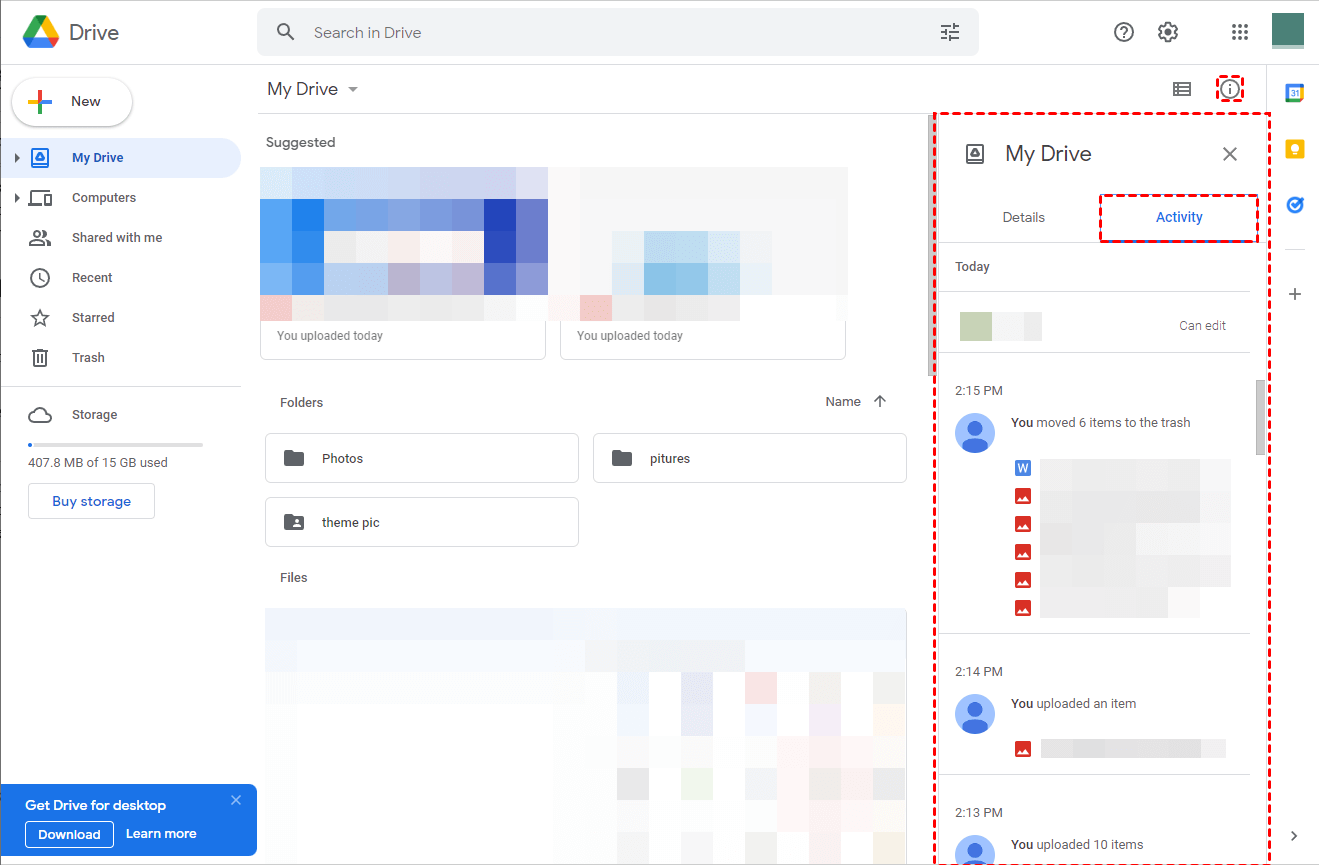Click the Buy storage button
Viewport: 1319px width, 865px height.
point(91,501)
